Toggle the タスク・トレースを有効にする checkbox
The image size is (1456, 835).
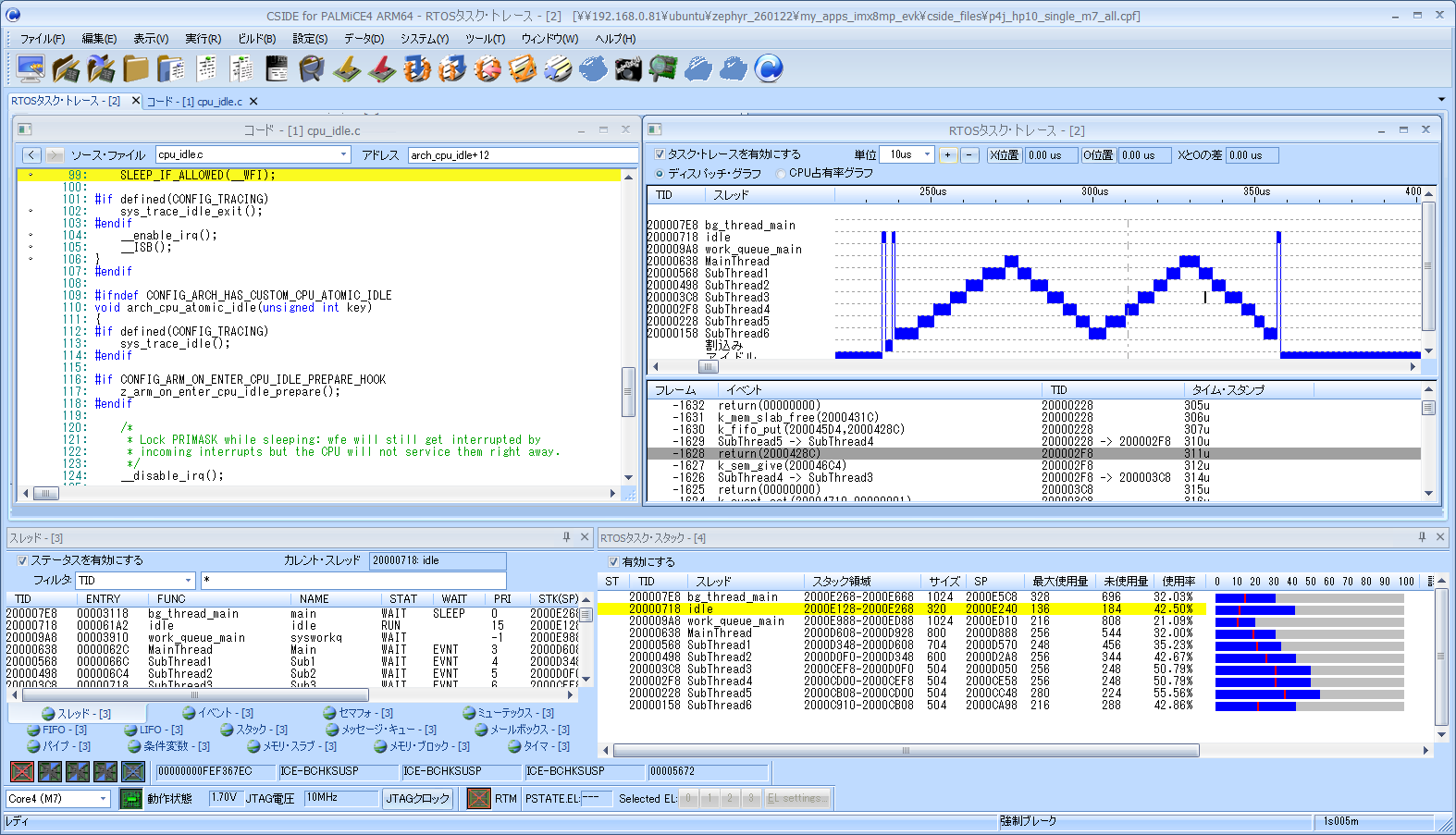(660, 154)
